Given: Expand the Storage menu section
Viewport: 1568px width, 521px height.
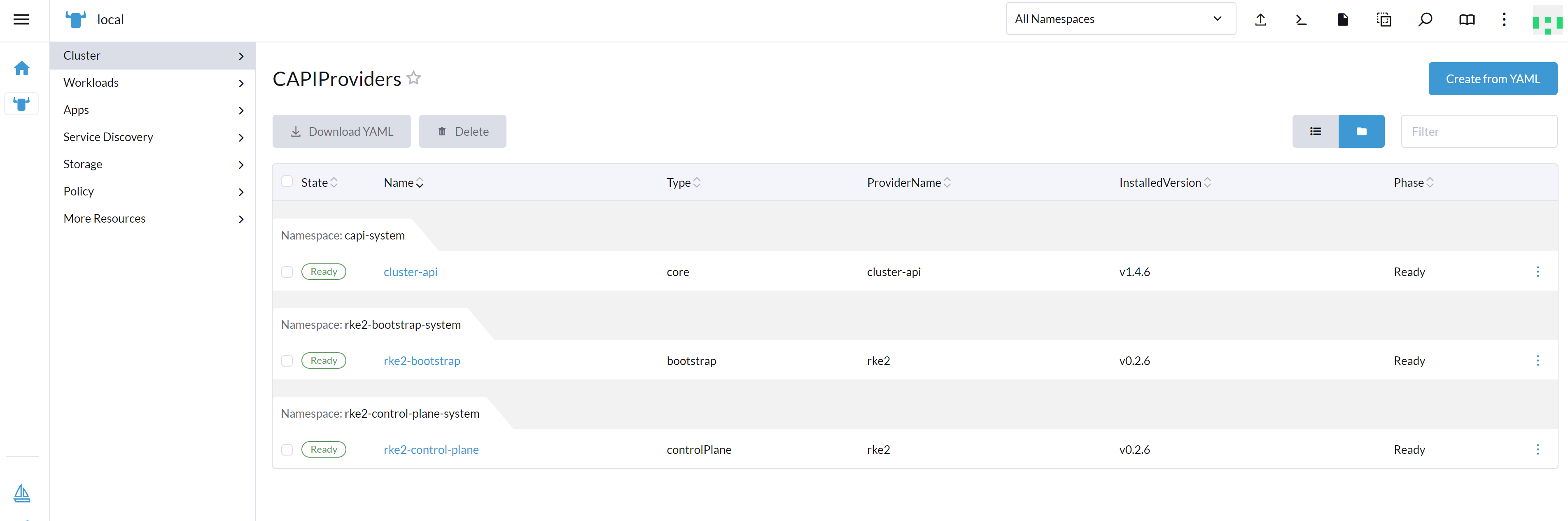Looking at the screenshot, I should point(153,164).
